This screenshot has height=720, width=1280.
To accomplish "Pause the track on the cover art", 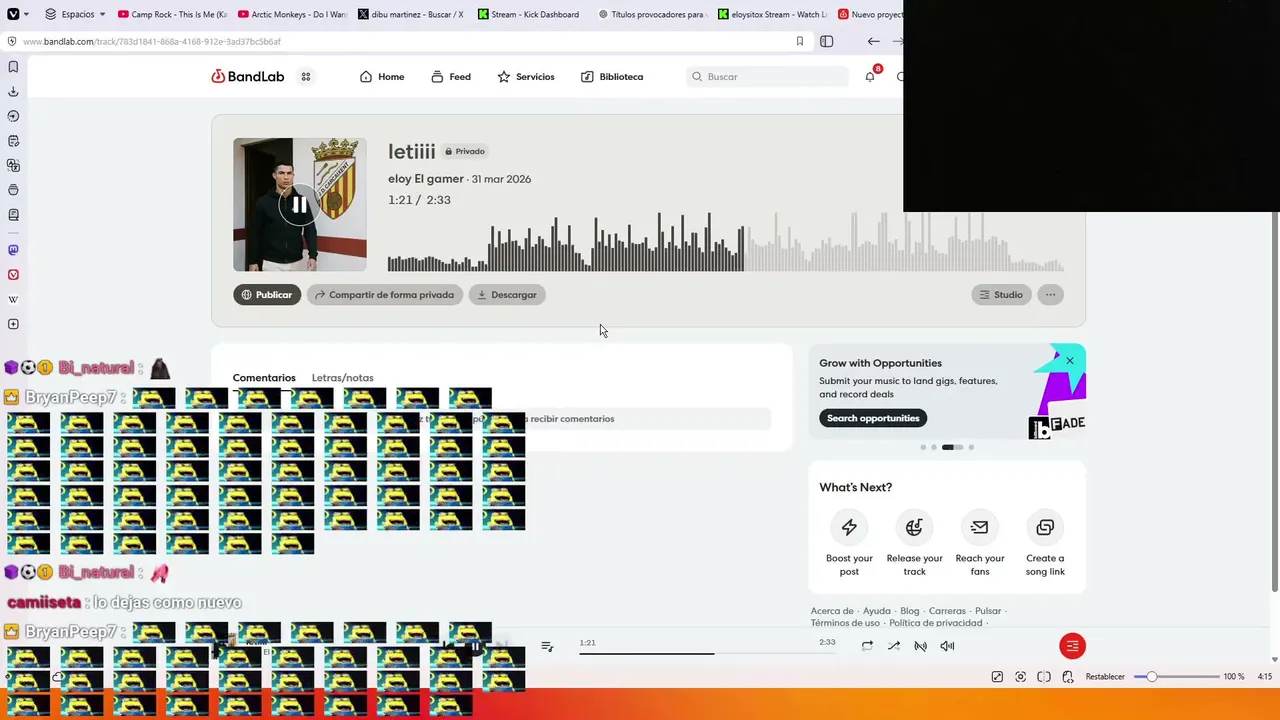I will click(300, 205).
